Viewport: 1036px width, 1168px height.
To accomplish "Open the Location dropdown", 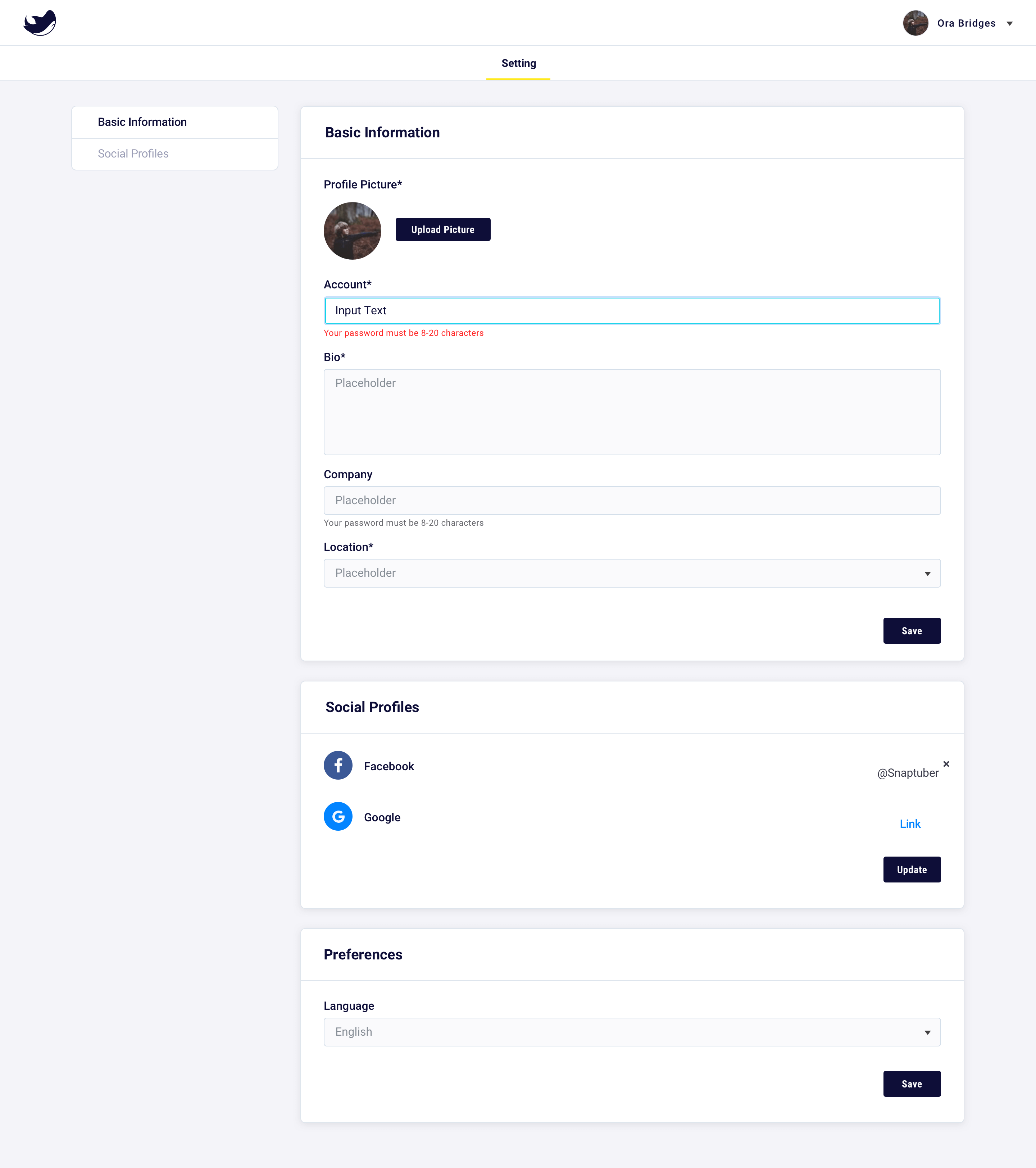I will click(632, 573).
